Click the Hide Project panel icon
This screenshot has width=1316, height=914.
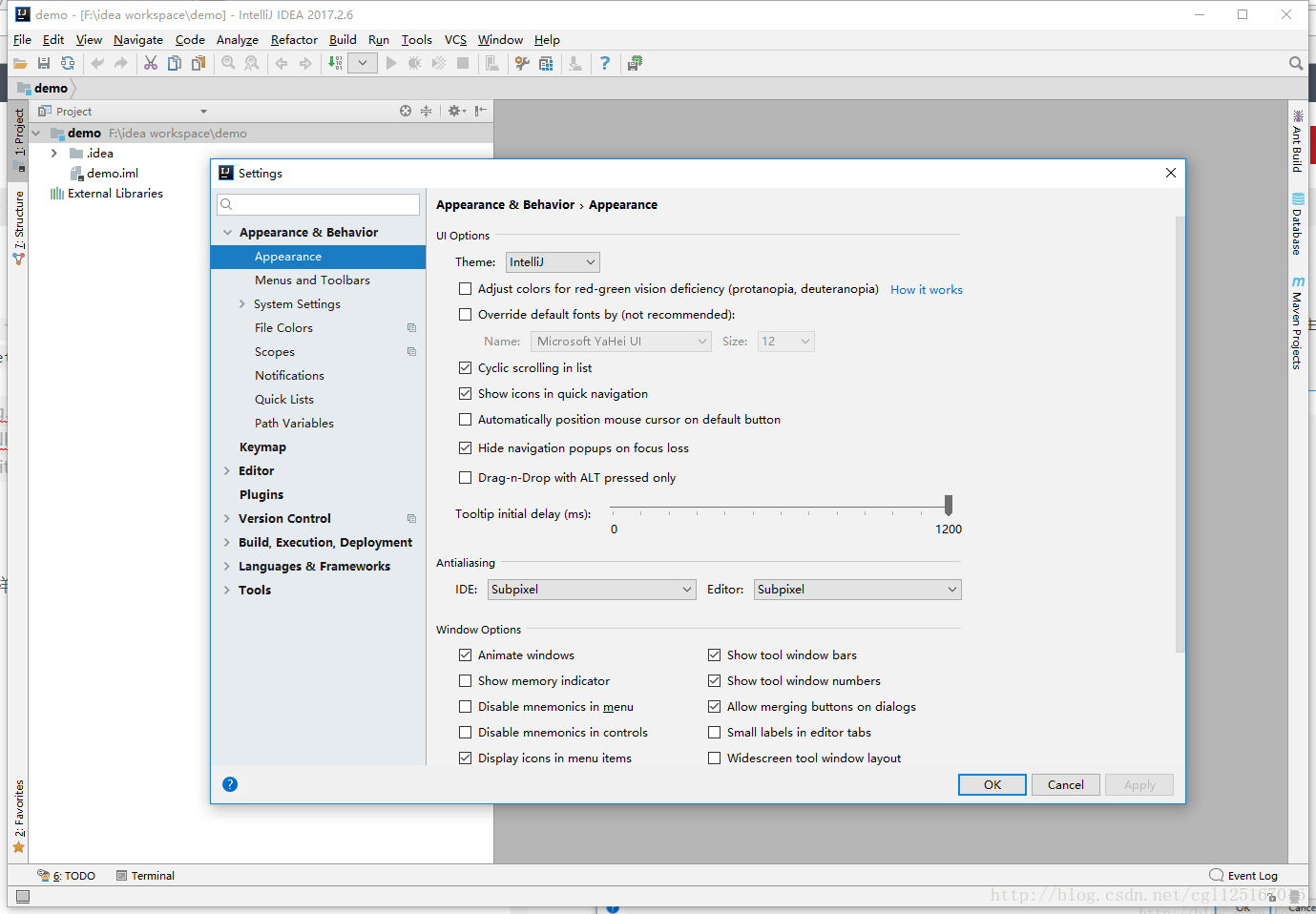pyautogui.click(x=481, y=111)
